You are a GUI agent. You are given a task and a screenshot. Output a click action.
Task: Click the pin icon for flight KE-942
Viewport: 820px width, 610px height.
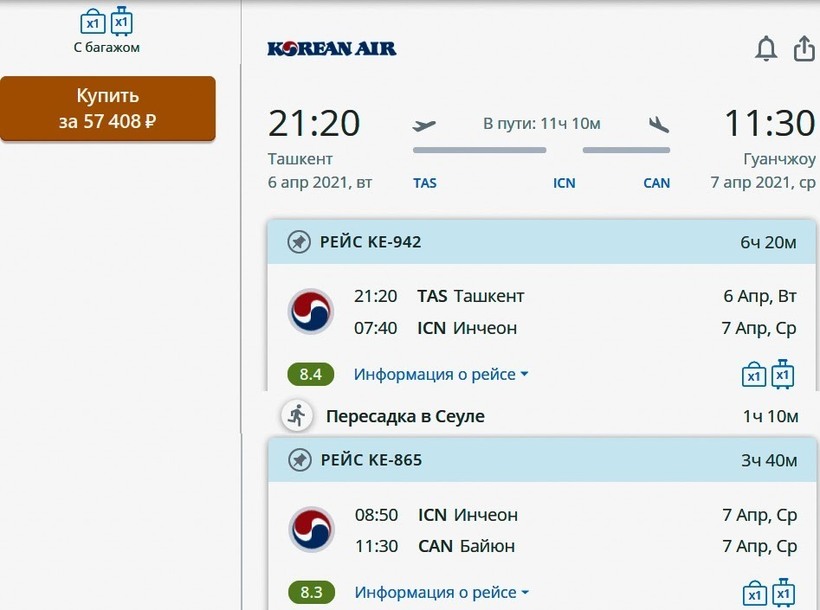click(x=299, y=242)
